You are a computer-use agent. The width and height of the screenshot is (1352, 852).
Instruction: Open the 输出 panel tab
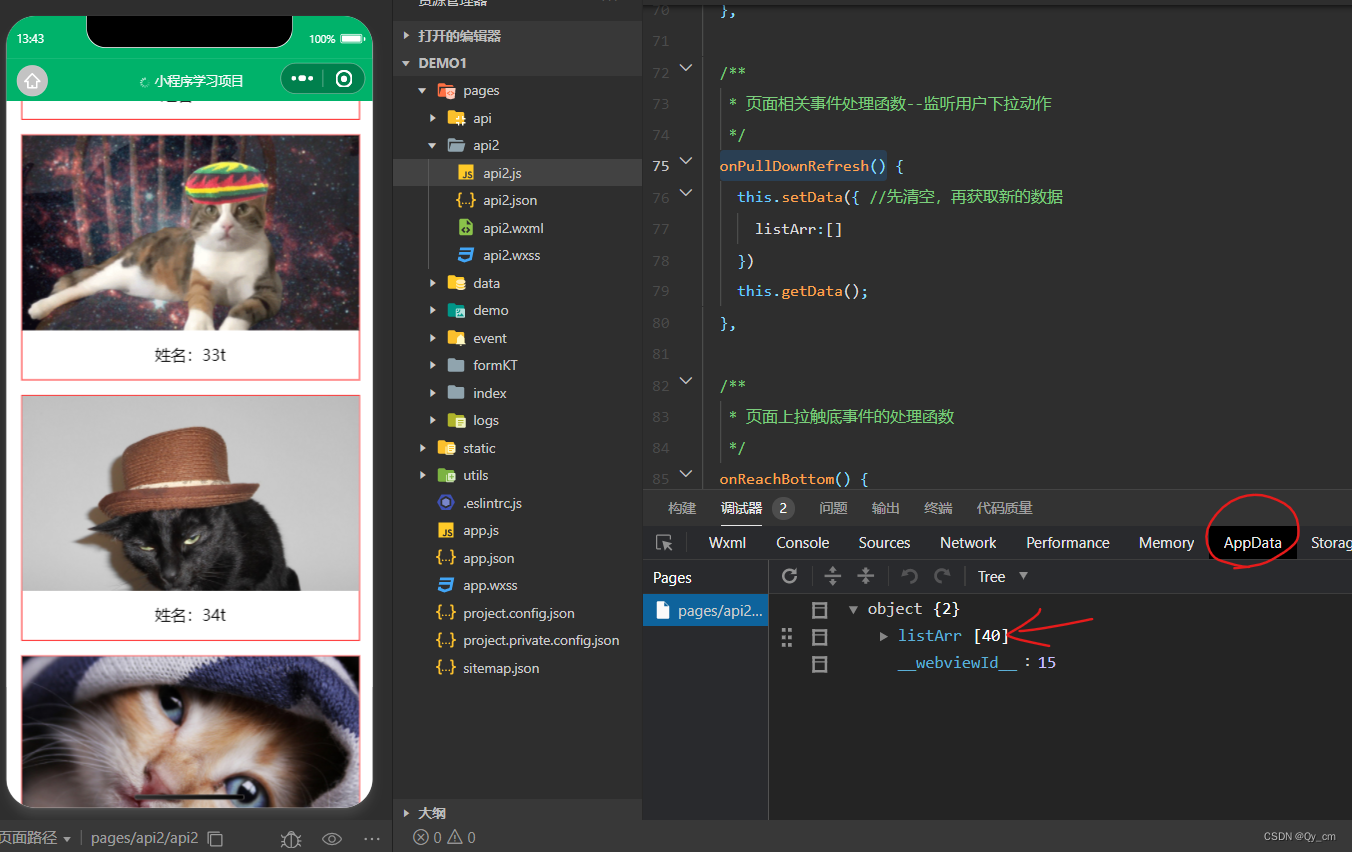886,508
